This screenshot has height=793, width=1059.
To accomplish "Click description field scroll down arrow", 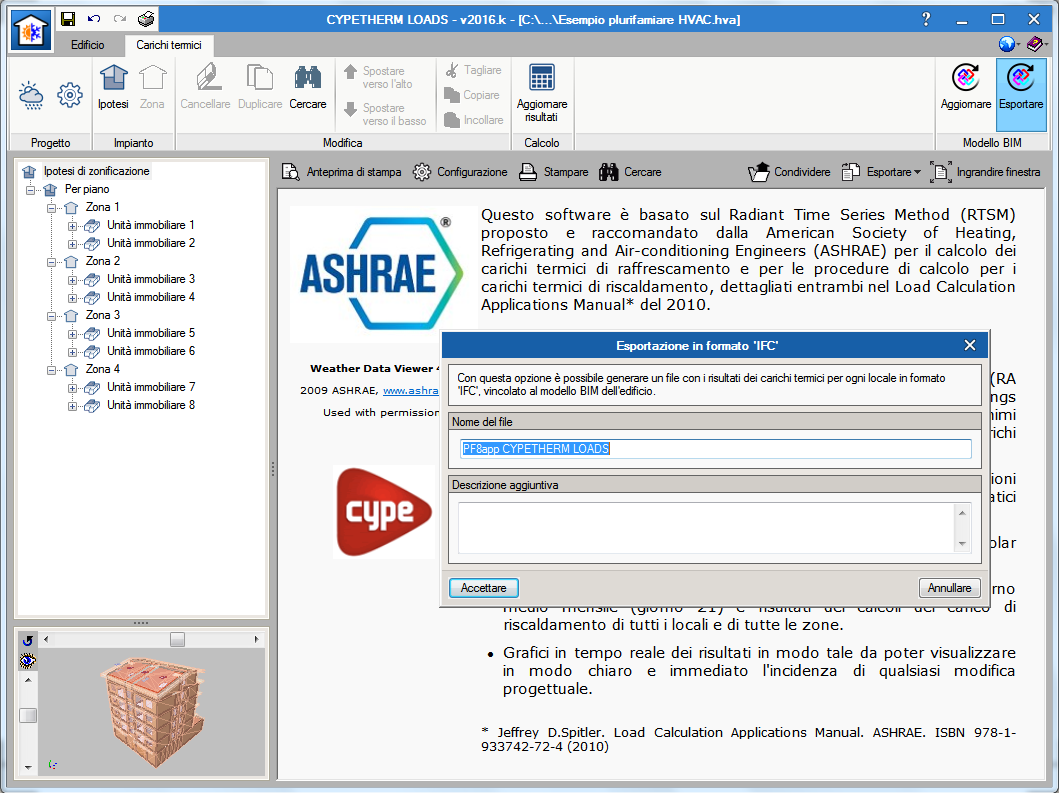I will point(962,544).
